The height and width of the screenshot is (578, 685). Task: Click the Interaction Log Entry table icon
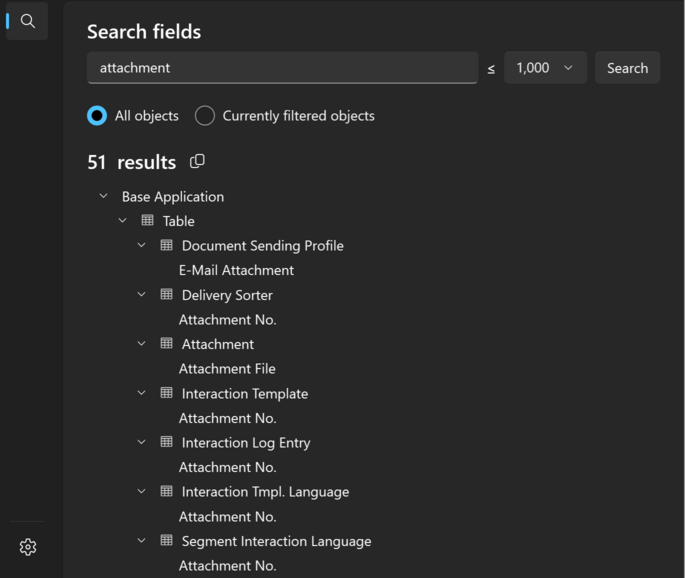click(x=166, y=442)
